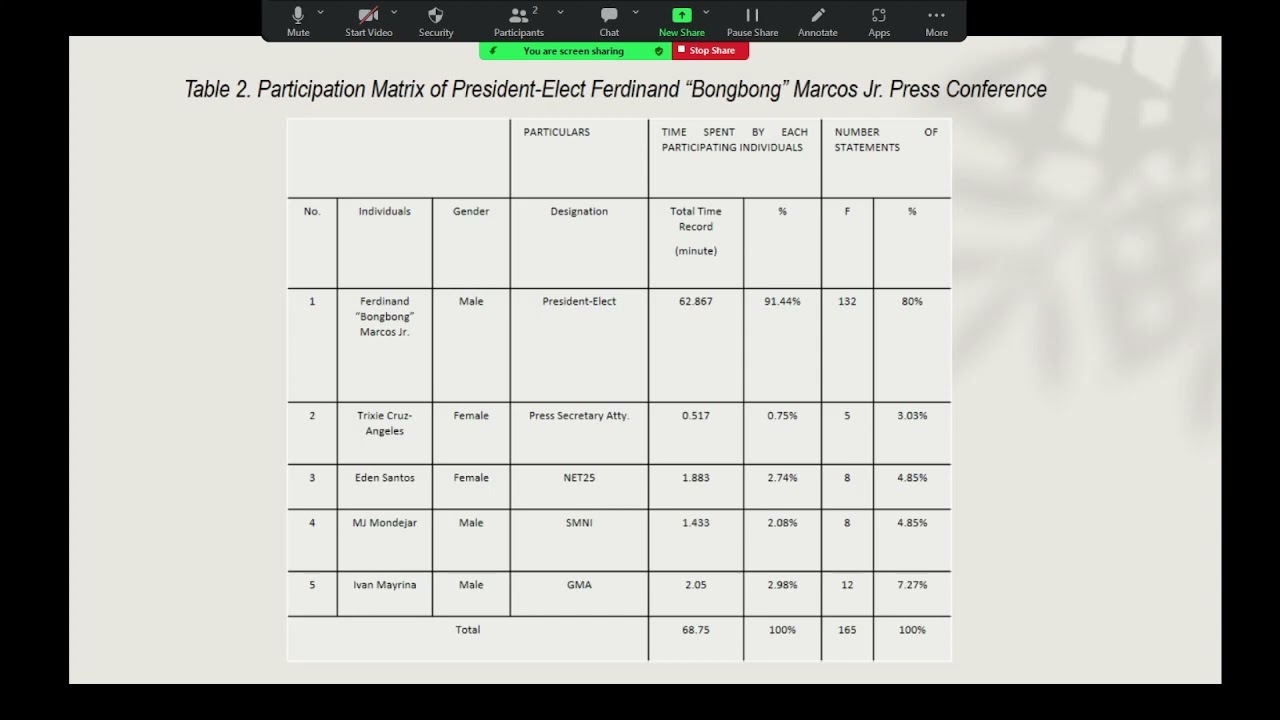The width and height of the screenshot is (1280, 720).
Task: Mute the microphone in Zoom toolbar
Action: tap(298, 21)
